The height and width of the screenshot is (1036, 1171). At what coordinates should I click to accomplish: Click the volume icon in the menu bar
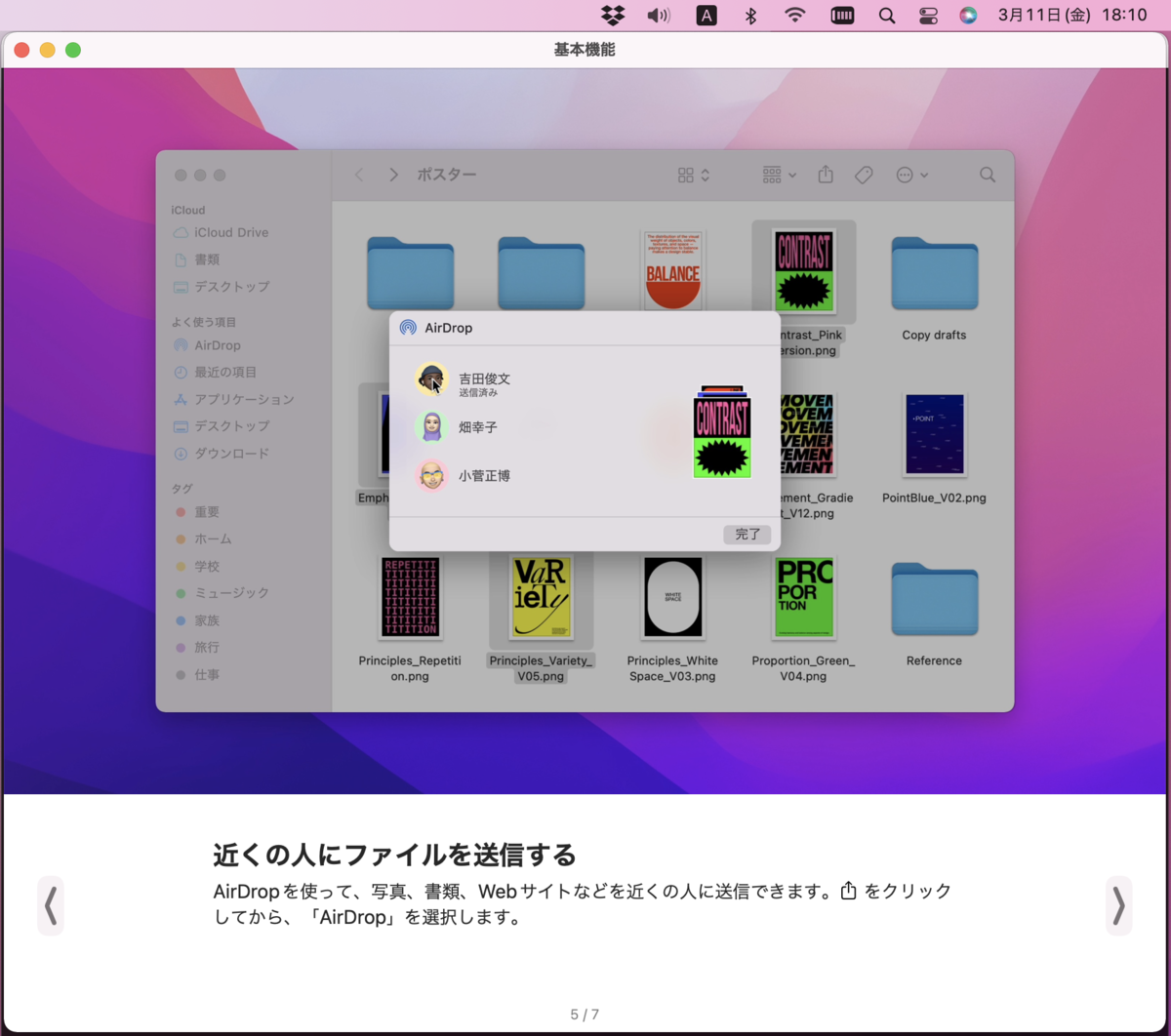[x=659, y=15]
